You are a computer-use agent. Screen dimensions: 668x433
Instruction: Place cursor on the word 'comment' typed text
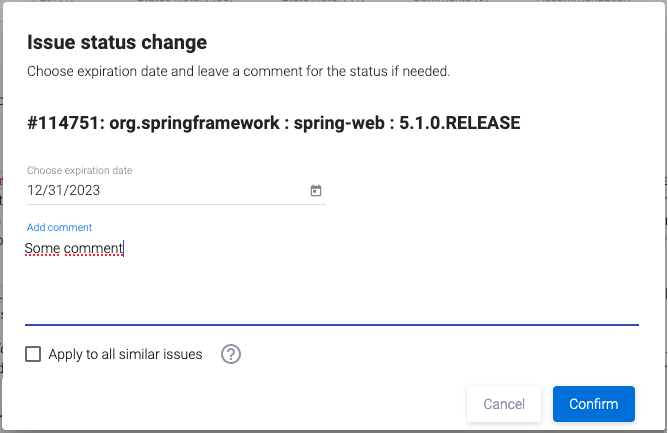pyautogui.click(x=92, y=247)
